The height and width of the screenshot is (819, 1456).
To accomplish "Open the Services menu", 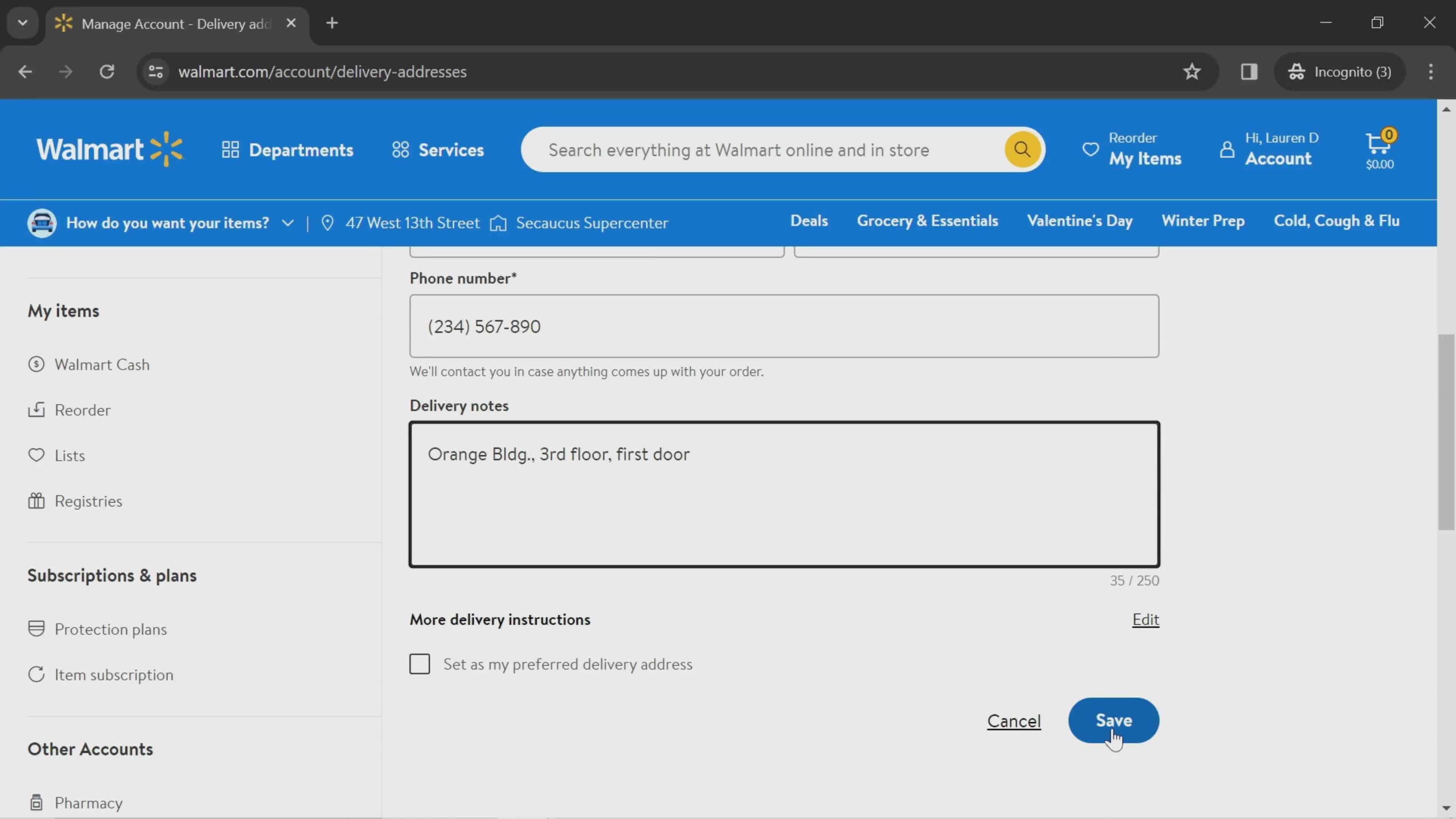I will (438, 150).
